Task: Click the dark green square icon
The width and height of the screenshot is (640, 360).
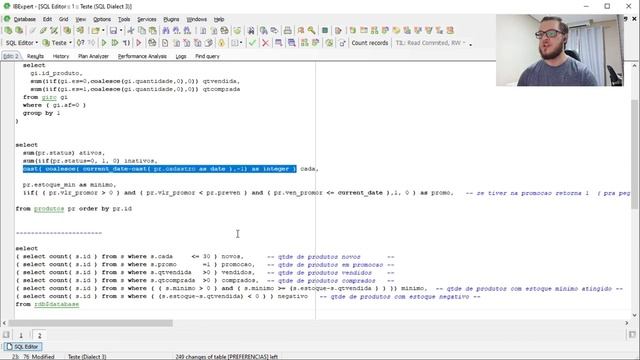Action: click(325, 31)
